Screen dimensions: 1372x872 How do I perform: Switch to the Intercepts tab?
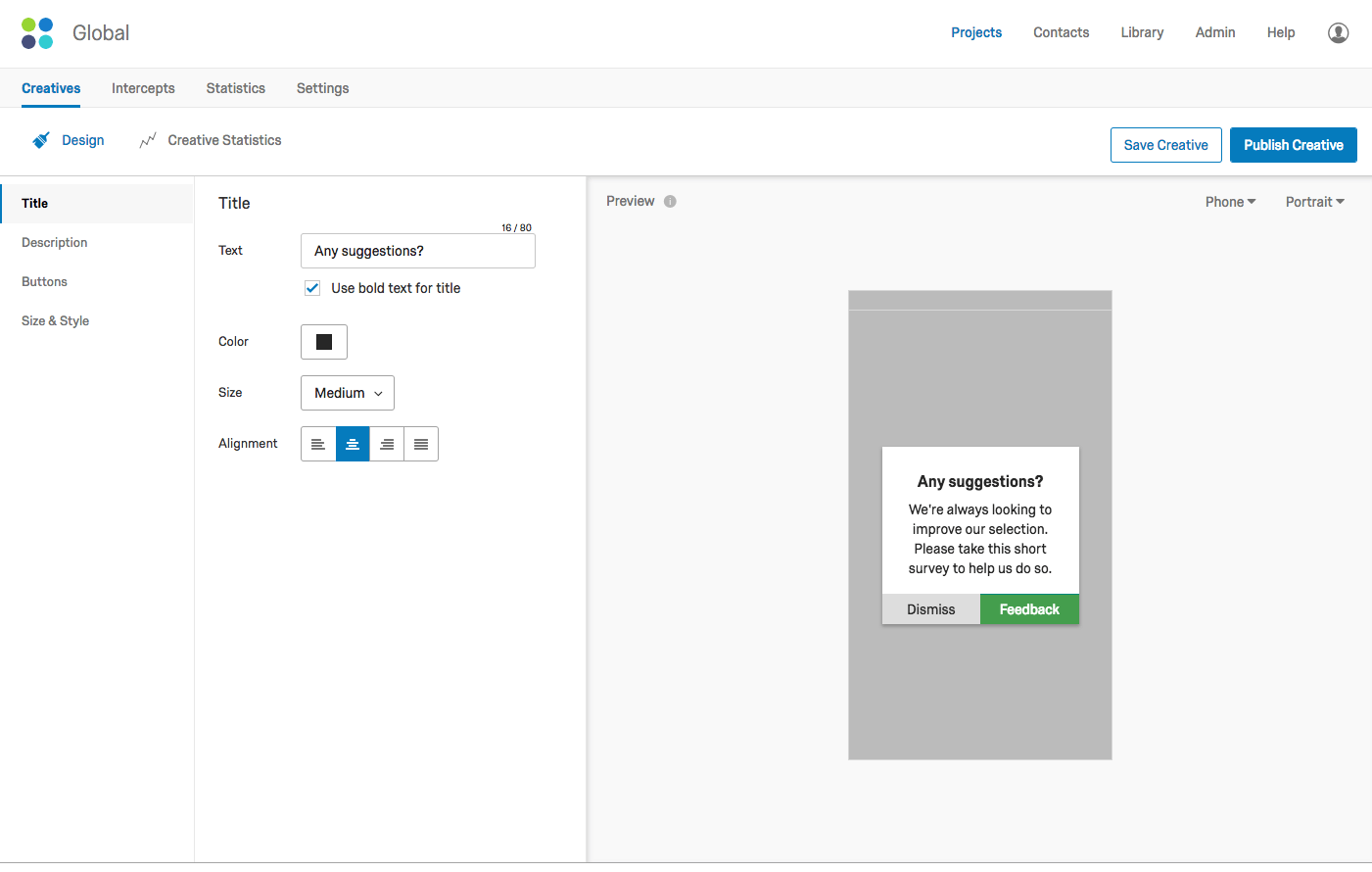pyautogui.click(x=143, y=88)
